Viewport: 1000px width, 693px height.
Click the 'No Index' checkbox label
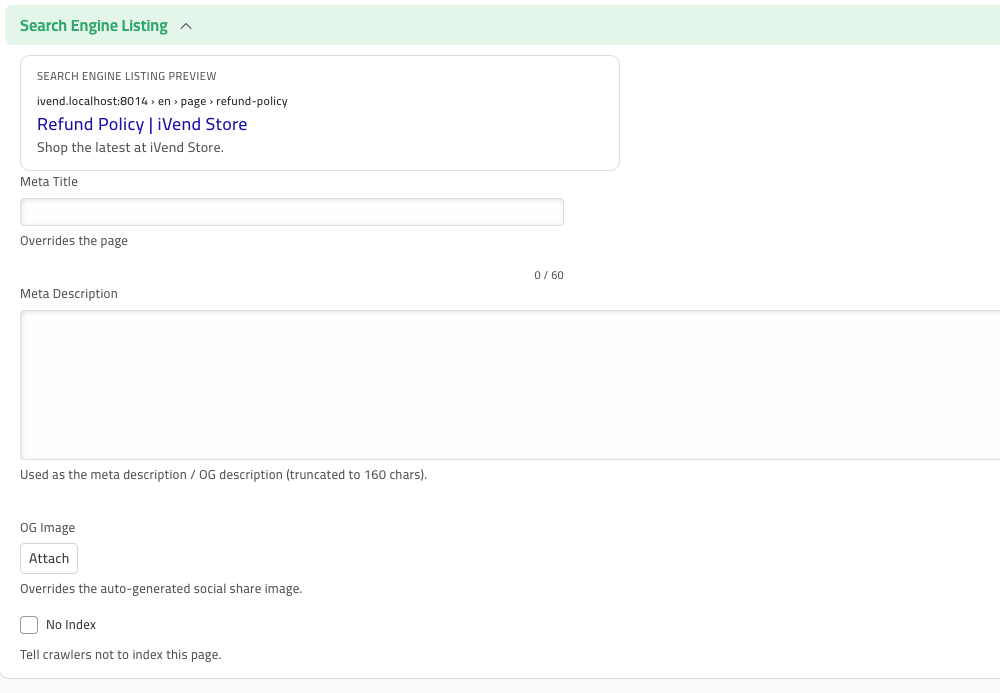71,625
